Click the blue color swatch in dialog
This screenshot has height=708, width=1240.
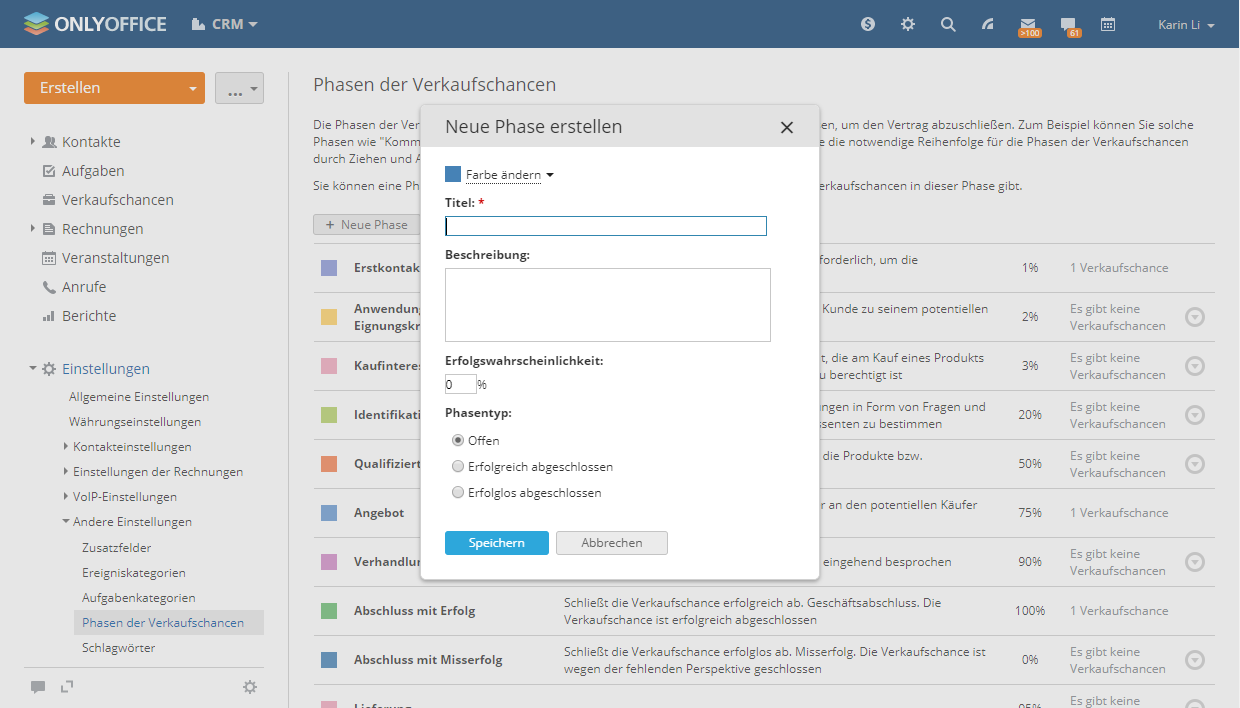click(453, 175)
